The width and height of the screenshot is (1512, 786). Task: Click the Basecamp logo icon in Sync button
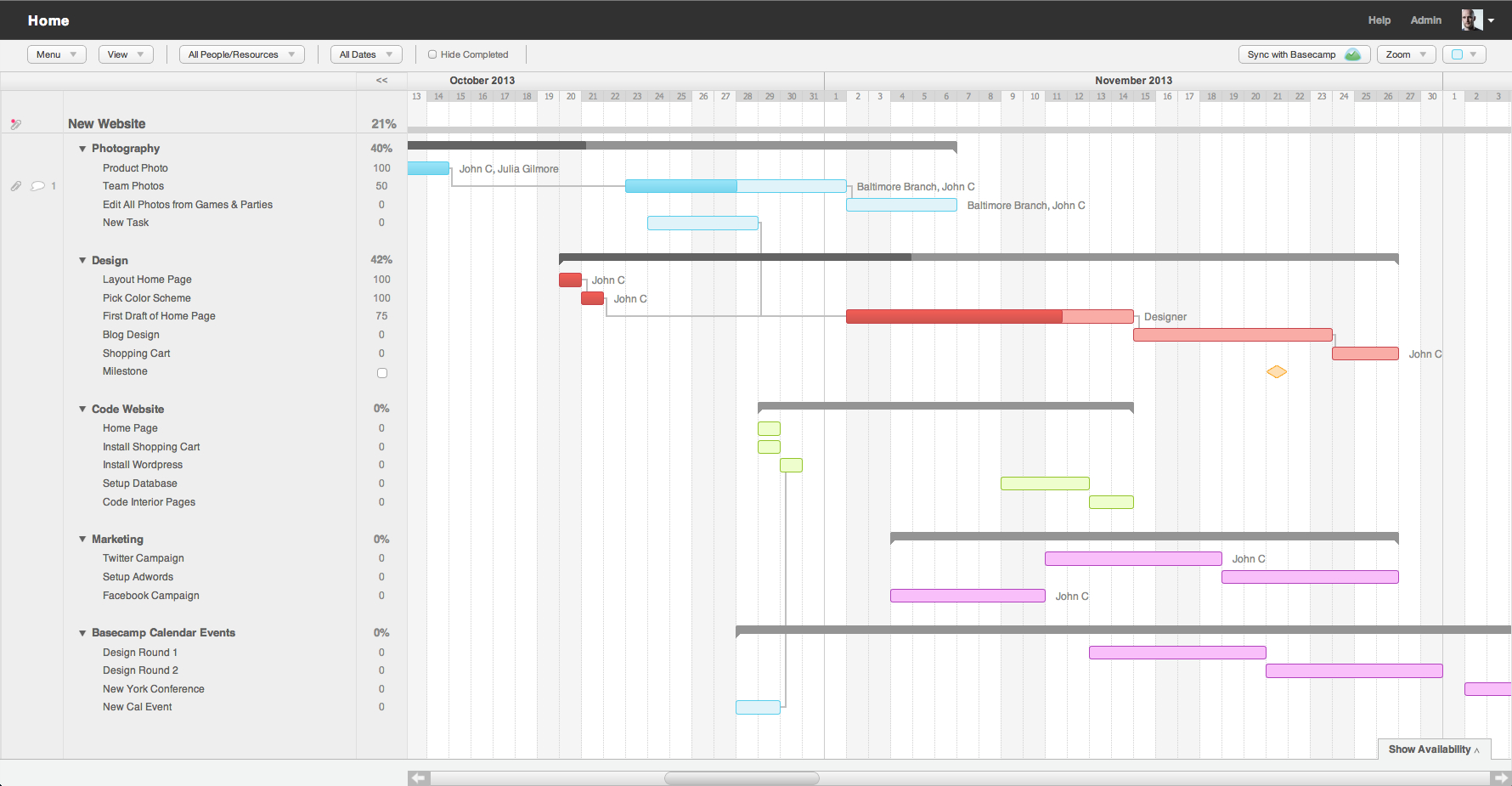[x=1352, y=54]
